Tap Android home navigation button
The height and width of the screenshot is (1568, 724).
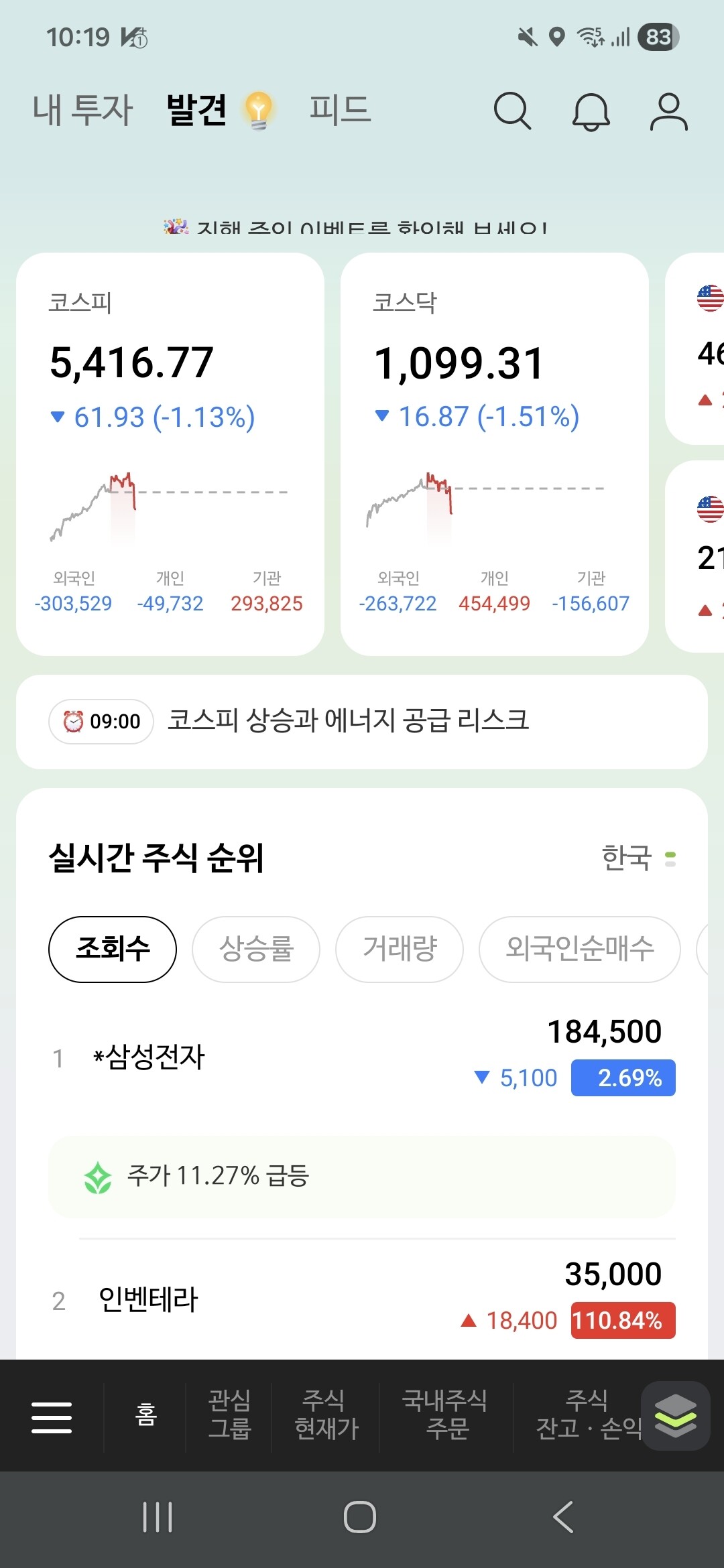360,1517
